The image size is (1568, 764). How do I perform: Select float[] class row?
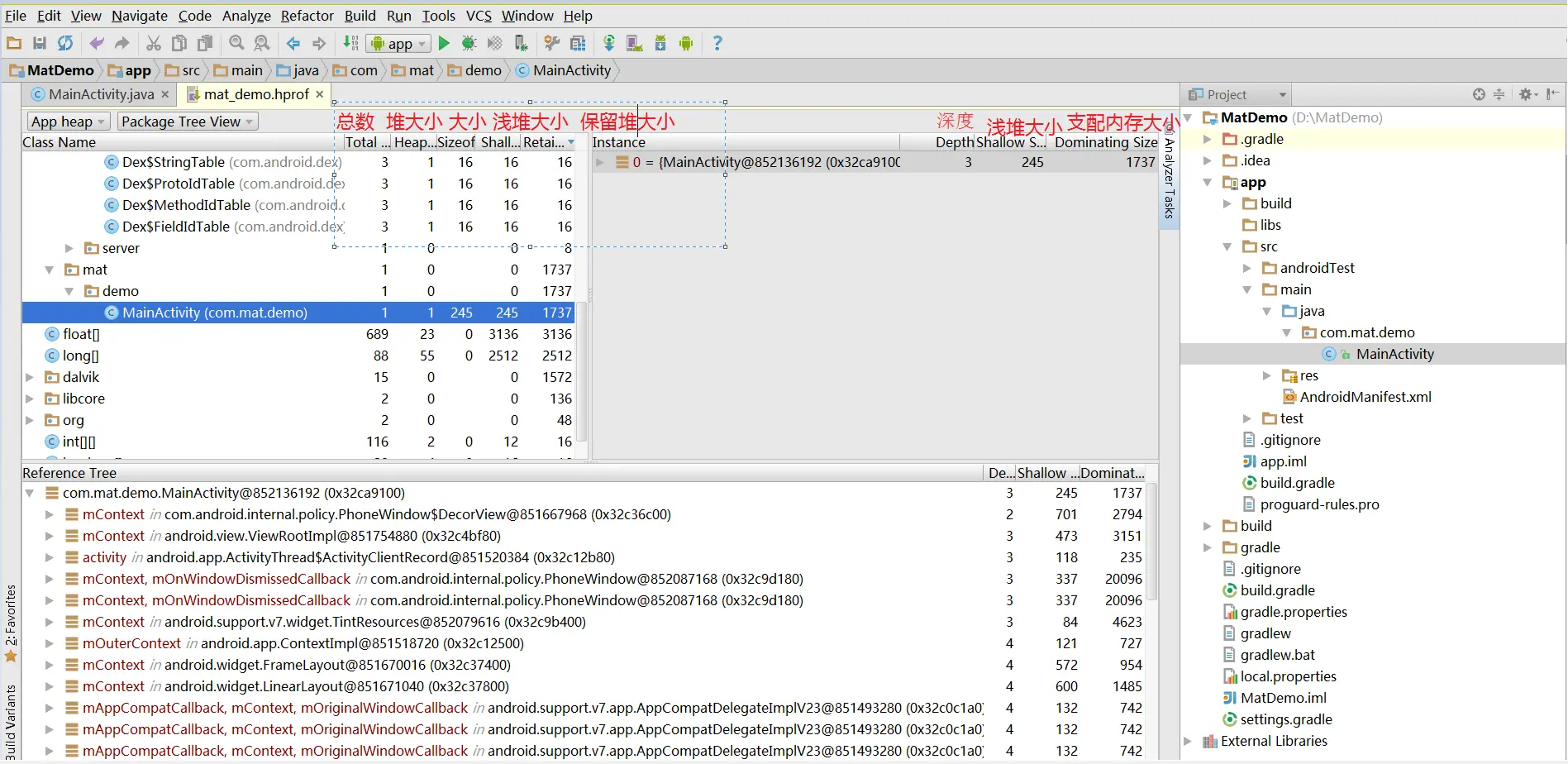pyautogui.click(x=298, y=334)
